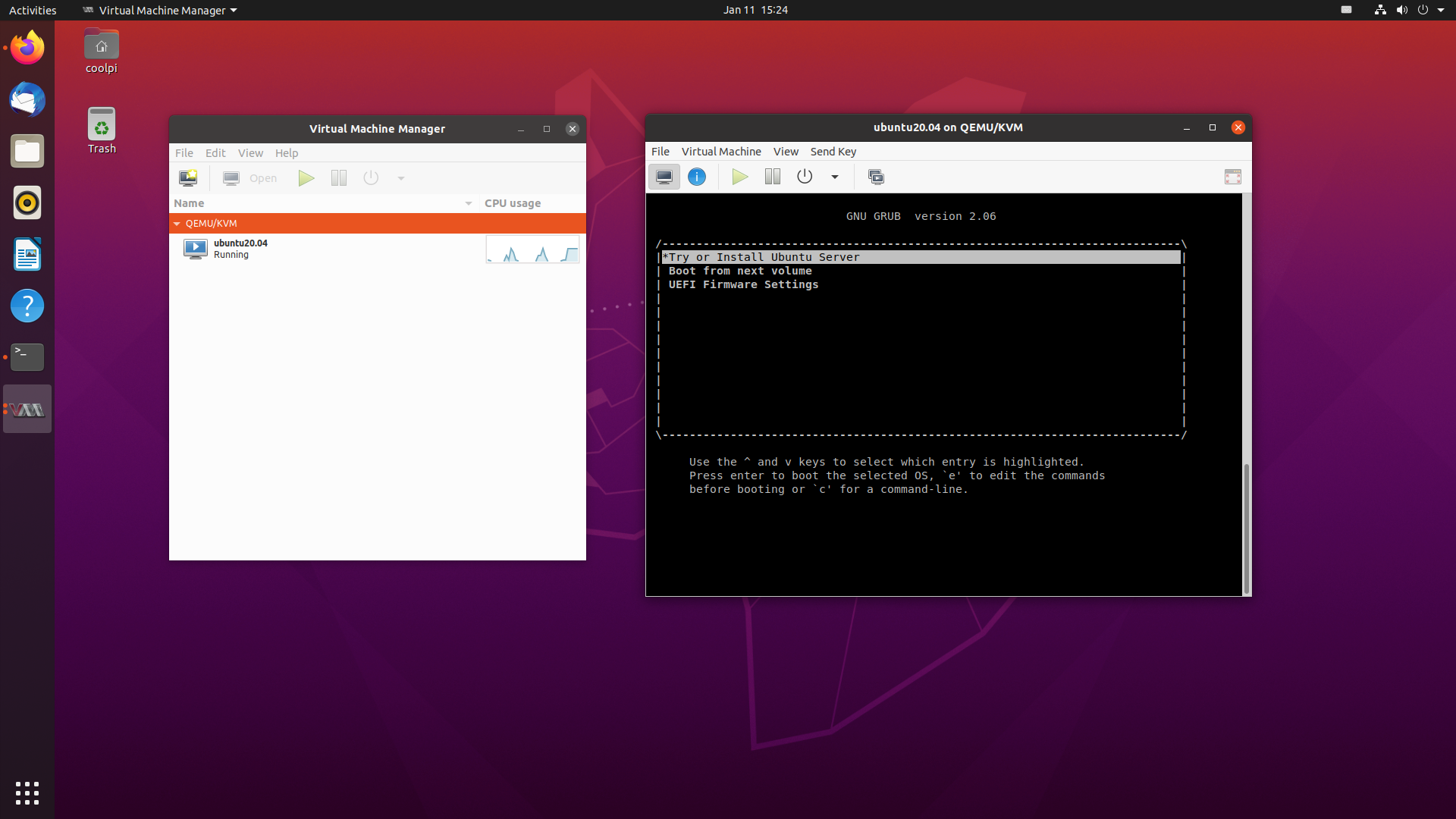Toggle fullscreen console view icon
The height and width of the screenshot is (819, 1456).
[x=1233, y=177]
